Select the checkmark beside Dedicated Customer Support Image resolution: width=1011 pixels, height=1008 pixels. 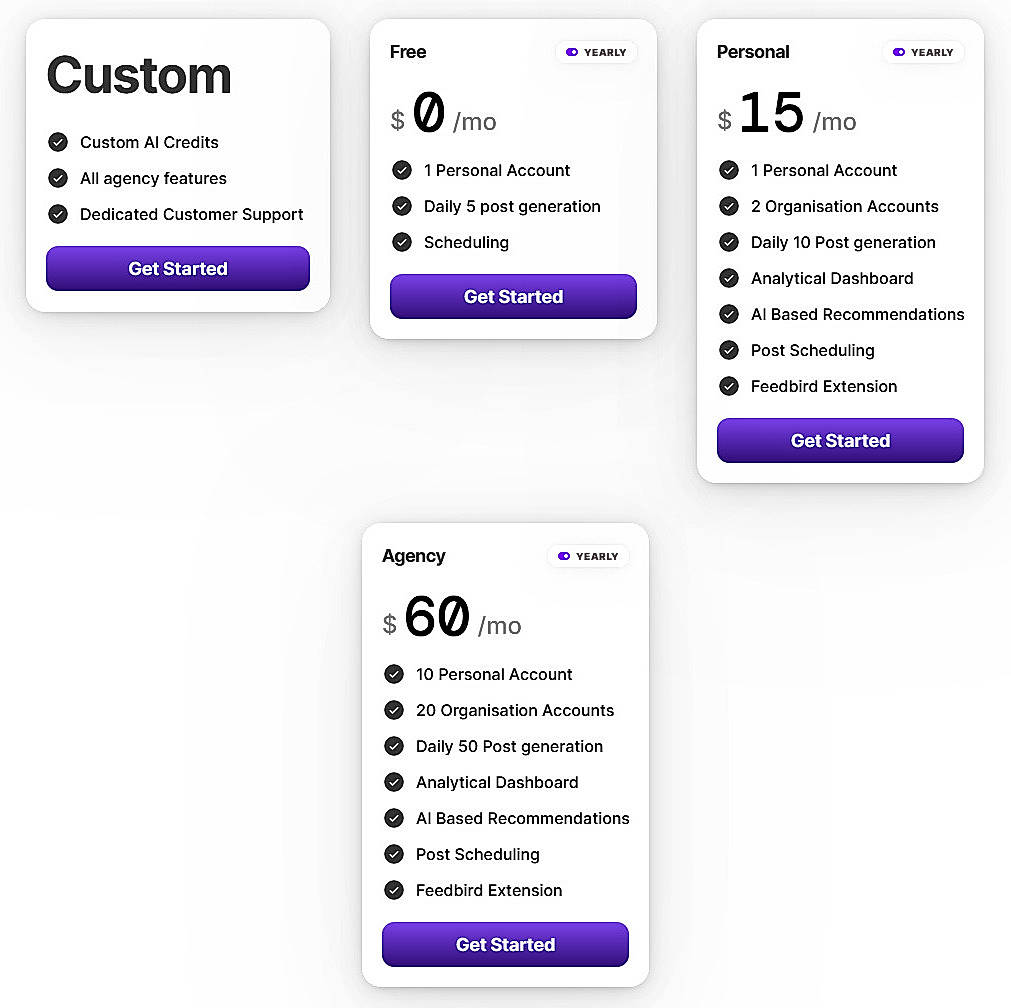coord(59,214)
